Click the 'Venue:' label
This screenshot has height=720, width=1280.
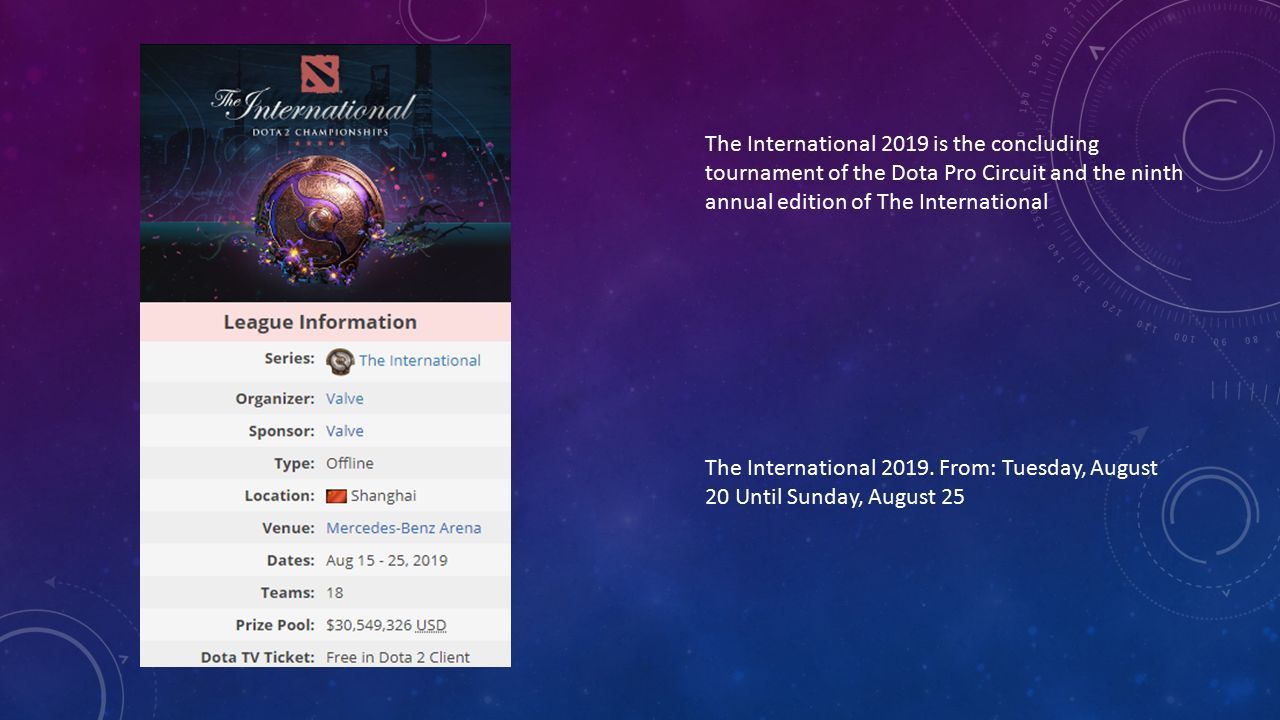tap(290, 528)
